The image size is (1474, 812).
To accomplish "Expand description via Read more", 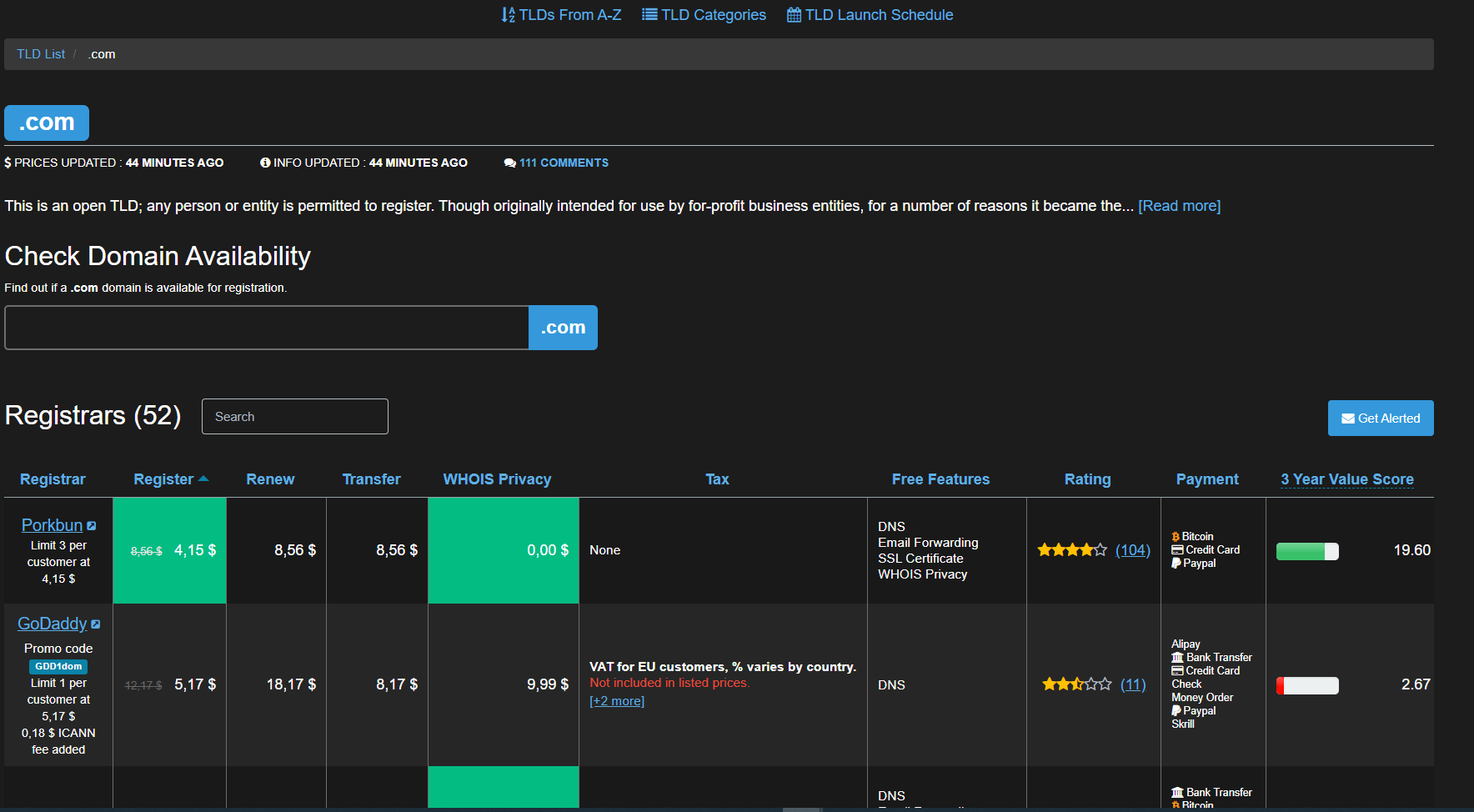I will coord(1179,206).
